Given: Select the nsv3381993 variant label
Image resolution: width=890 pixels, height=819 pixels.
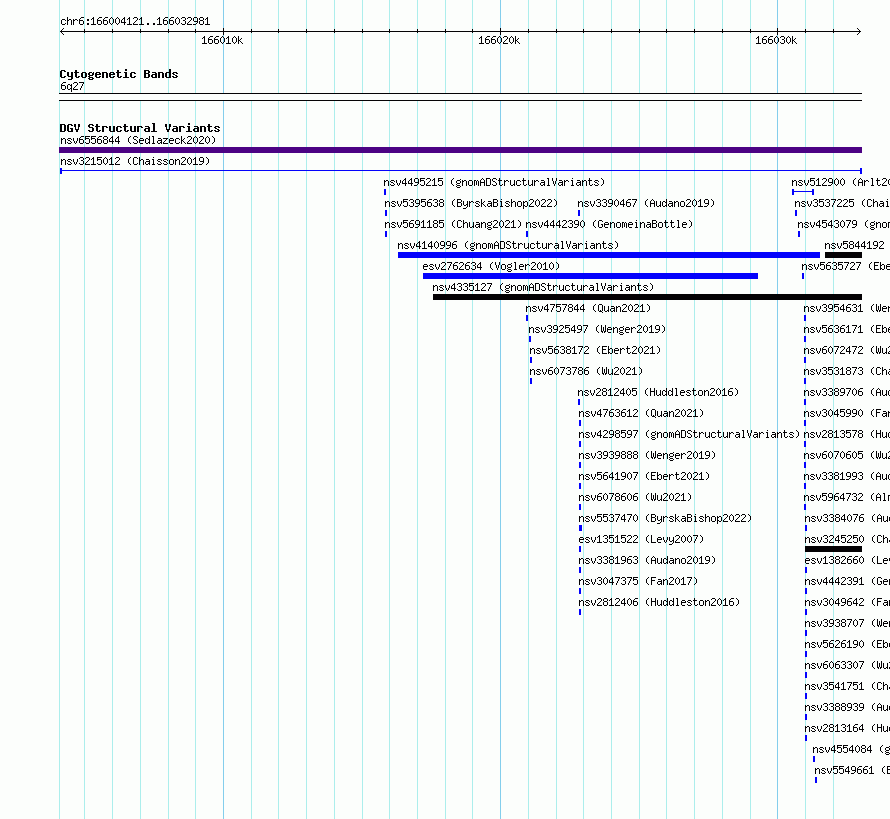Looking at the screenshot, I should click(x=846, y=476).
